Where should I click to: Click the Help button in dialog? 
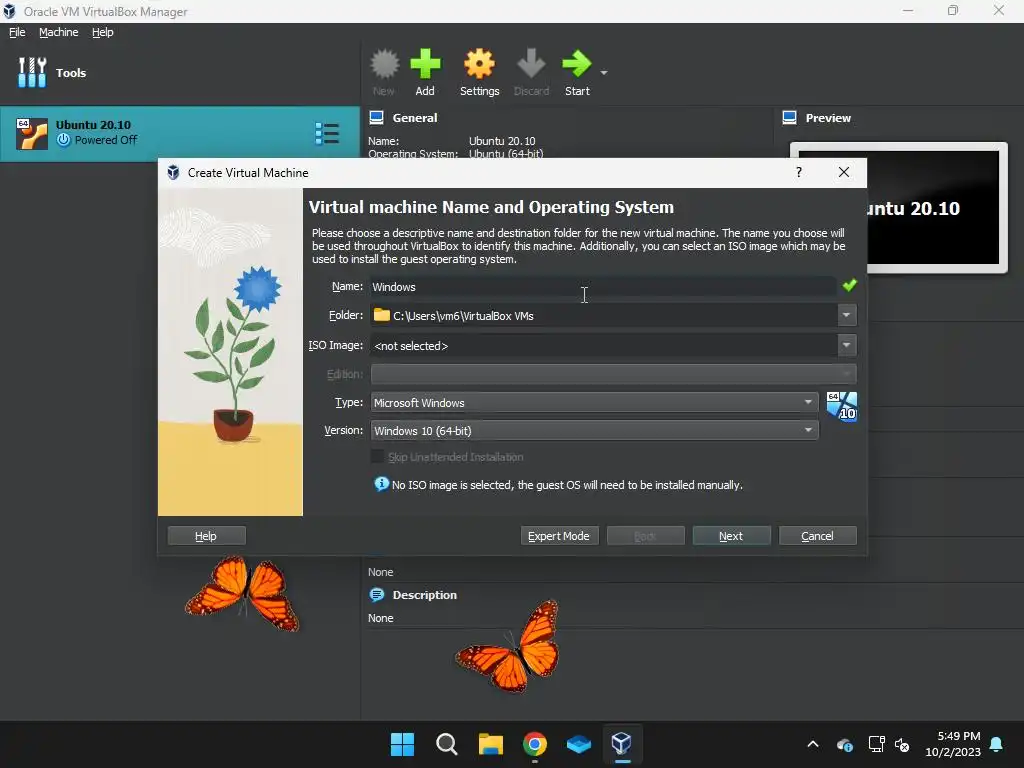[x=206, y=536]
